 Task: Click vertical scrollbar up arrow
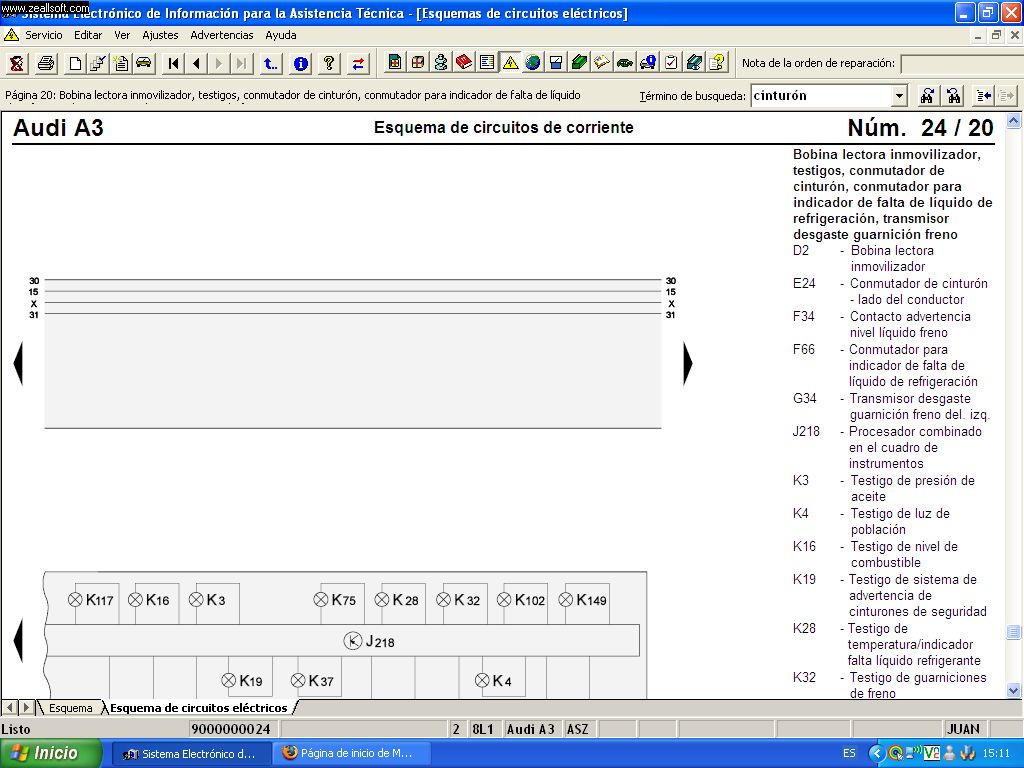[1014, 120]
